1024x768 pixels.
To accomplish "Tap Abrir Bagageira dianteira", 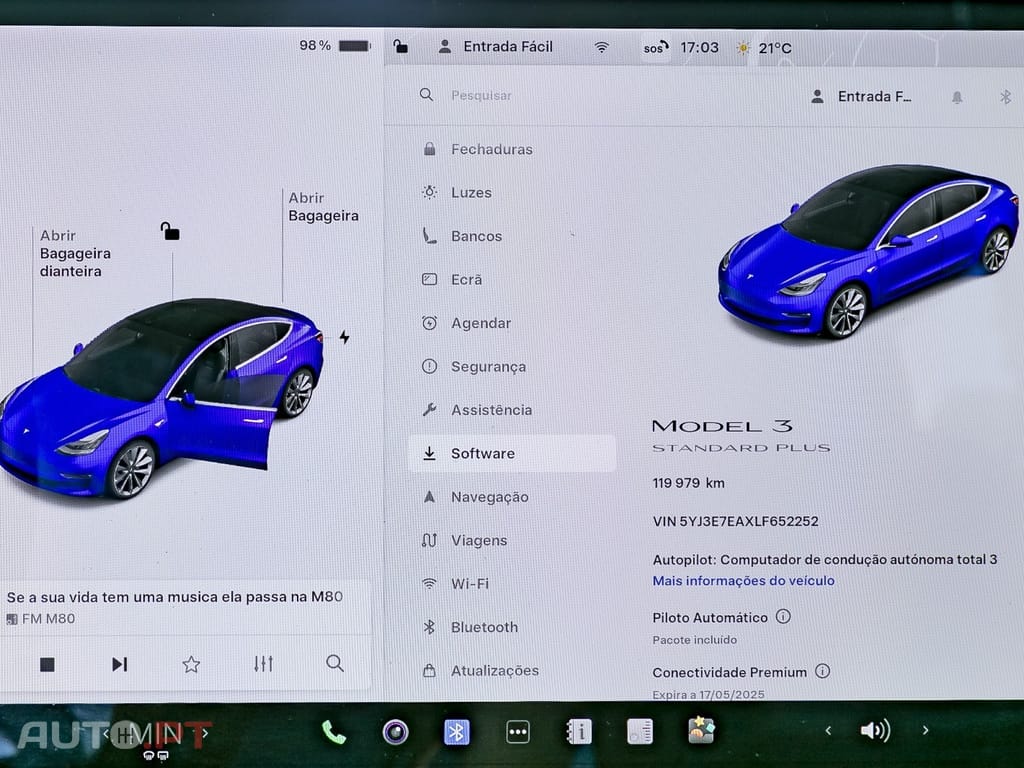I will pos(74,253).
